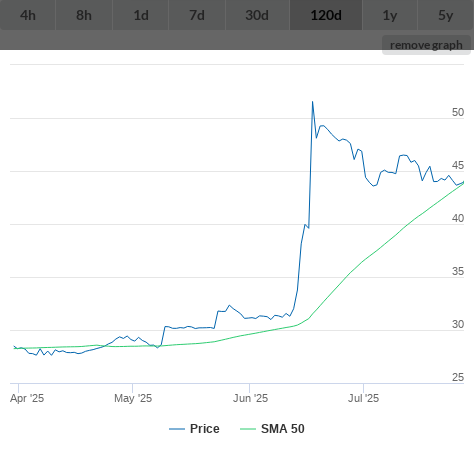Click the 45 value on the price axis
The width and height of the screenshot is (474, 455).
click(458, 165)
